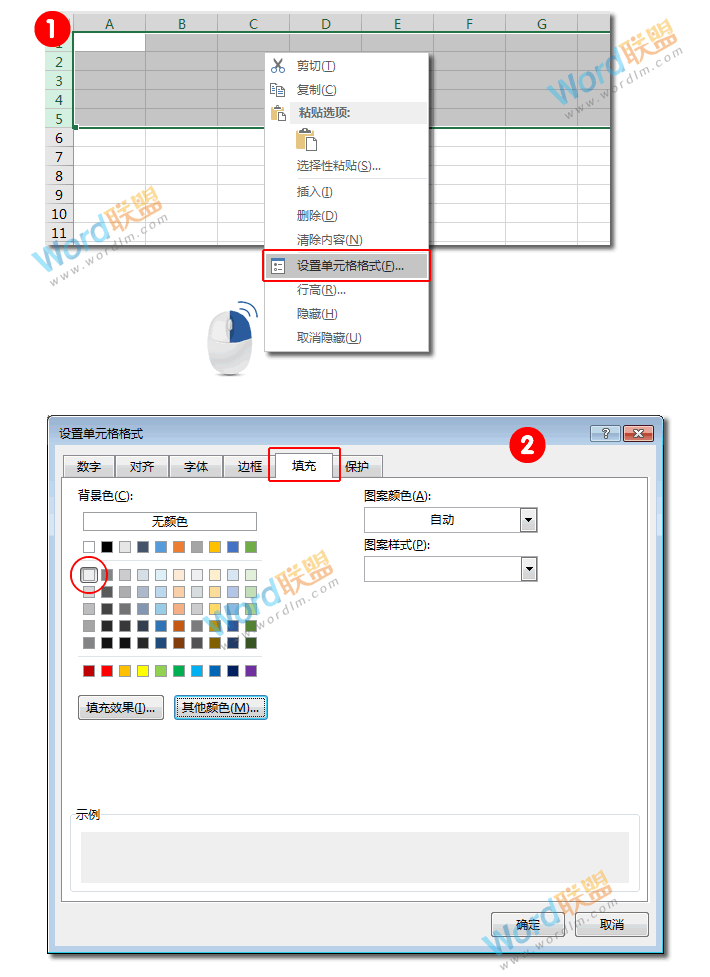Viewport: 710px width, 977px height.
Task: Click the scissors Cut icon in context menu
Action: pos(278,66)
